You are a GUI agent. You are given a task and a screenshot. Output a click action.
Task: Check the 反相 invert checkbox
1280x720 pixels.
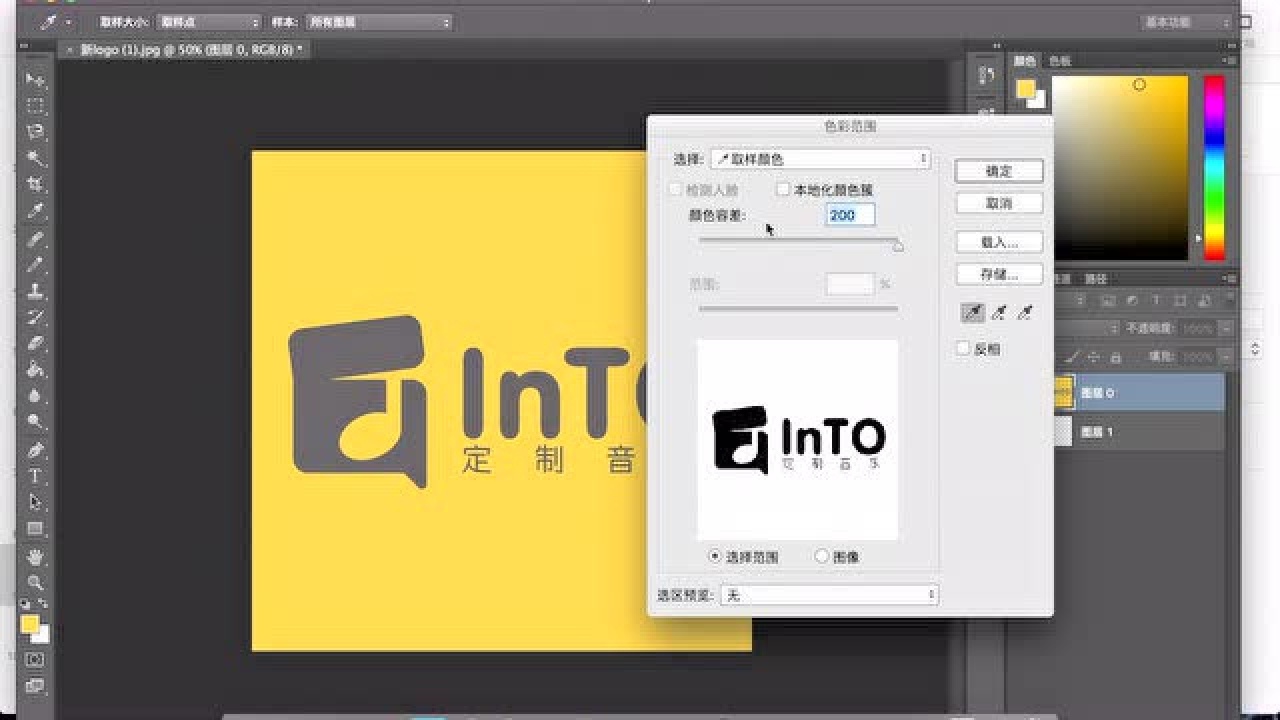963,348
